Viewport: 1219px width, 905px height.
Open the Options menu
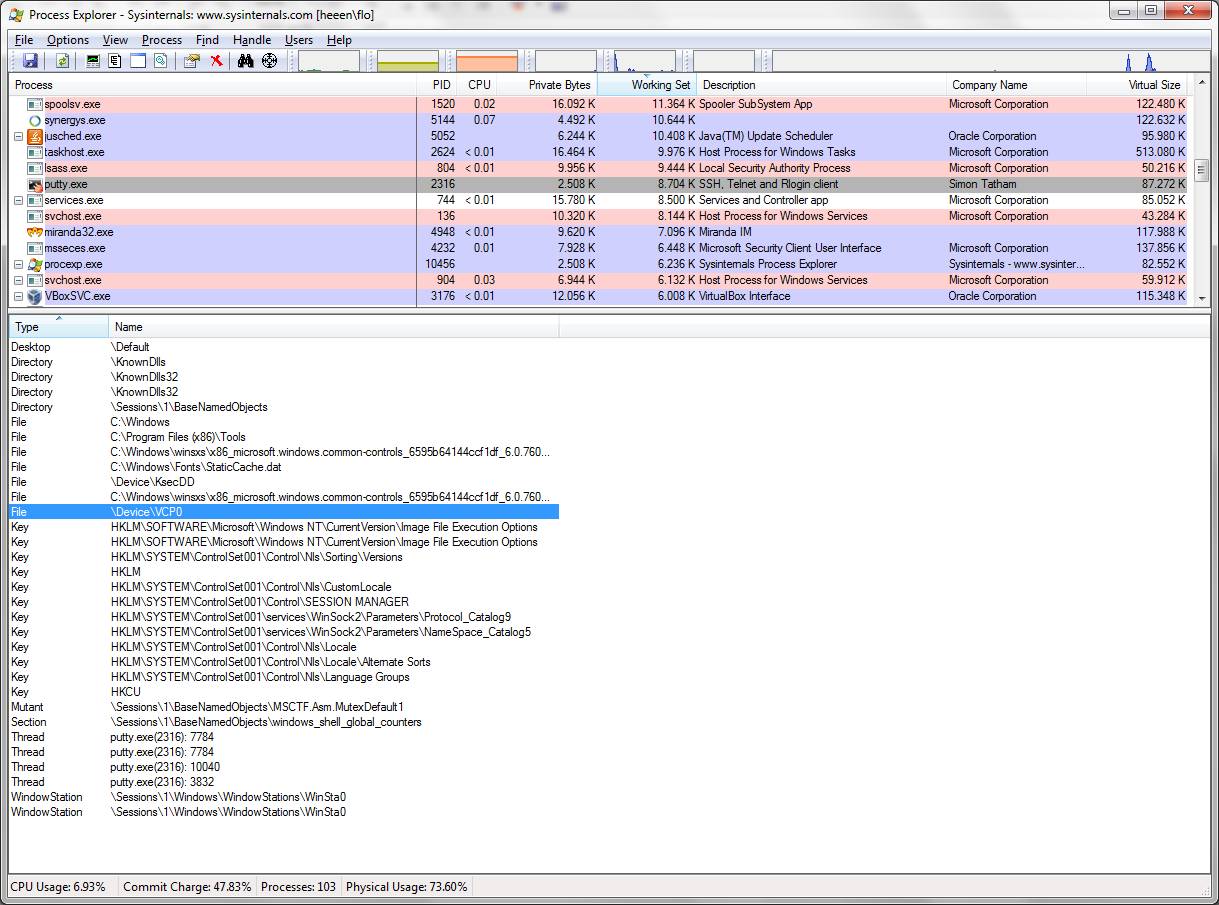pos(68,40)
